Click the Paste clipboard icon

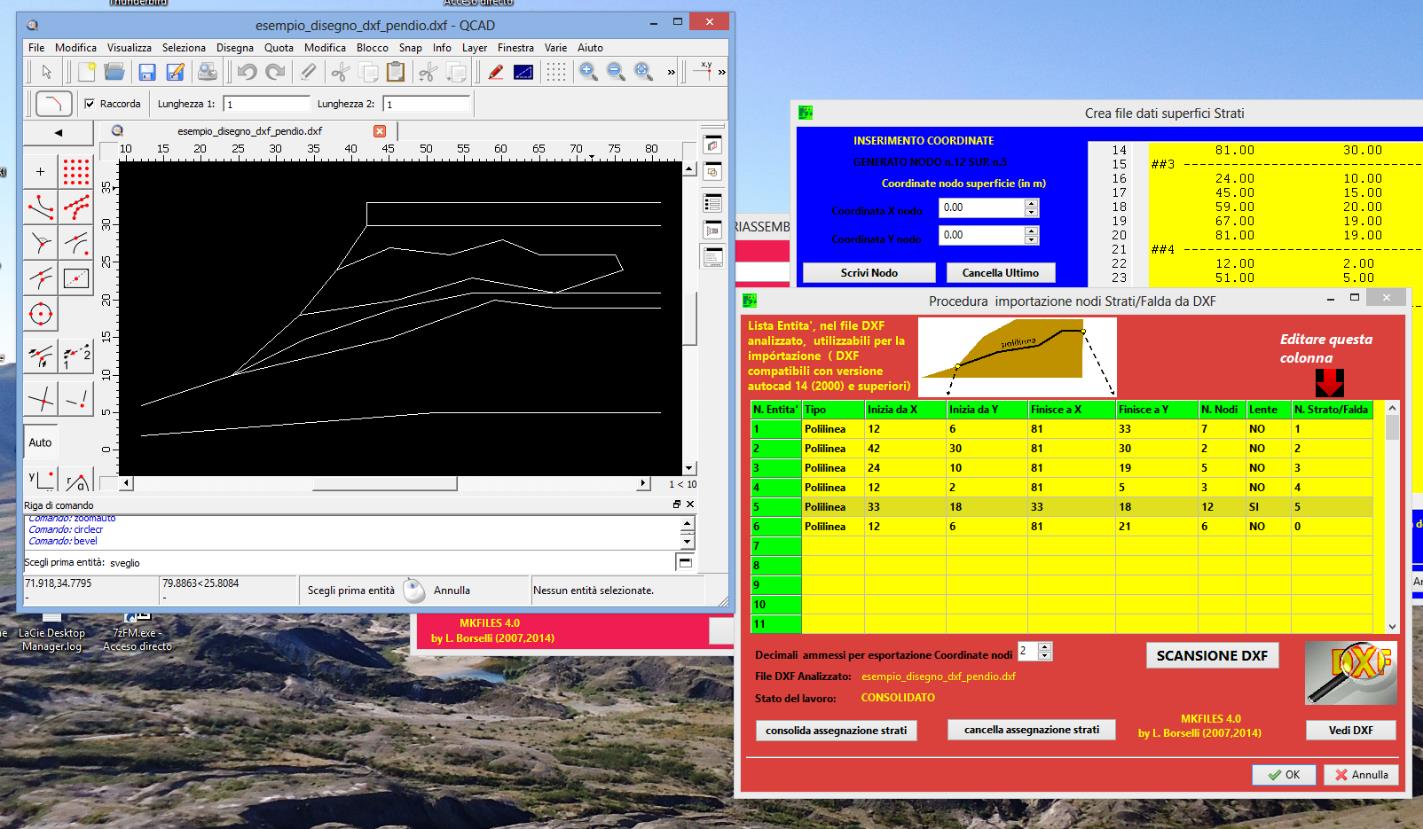coord(397,73)
